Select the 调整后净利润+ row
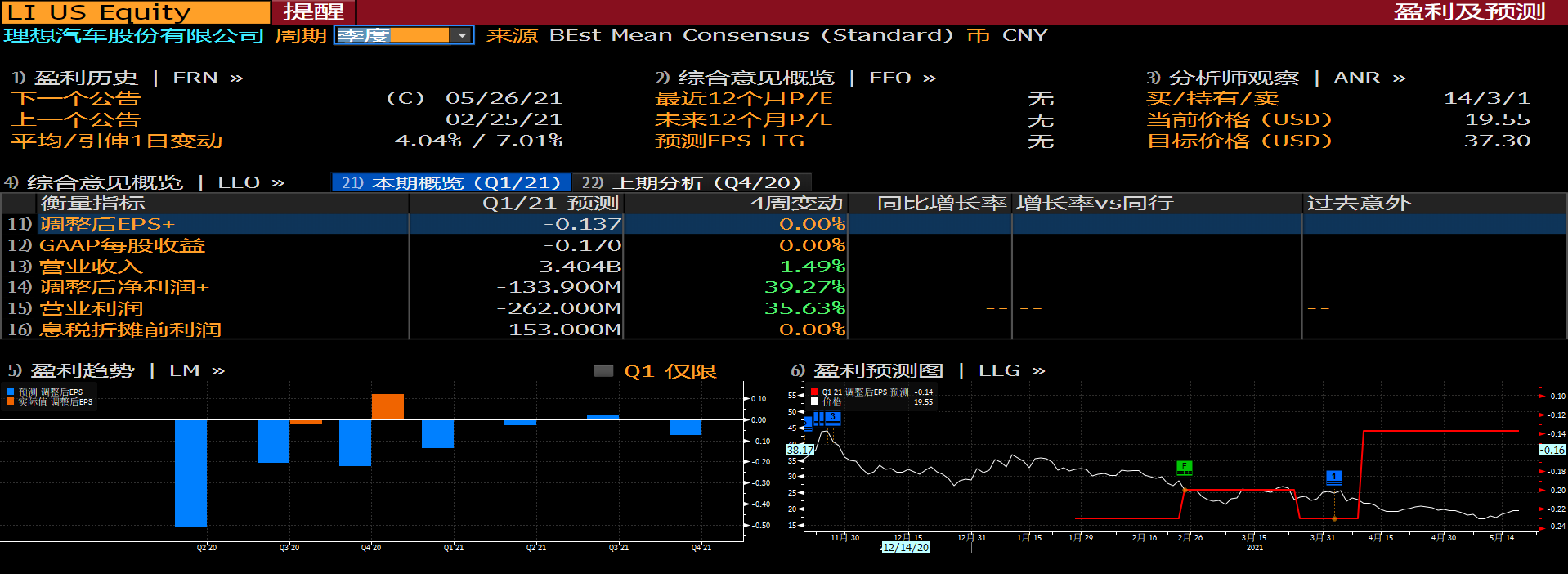 783,287
